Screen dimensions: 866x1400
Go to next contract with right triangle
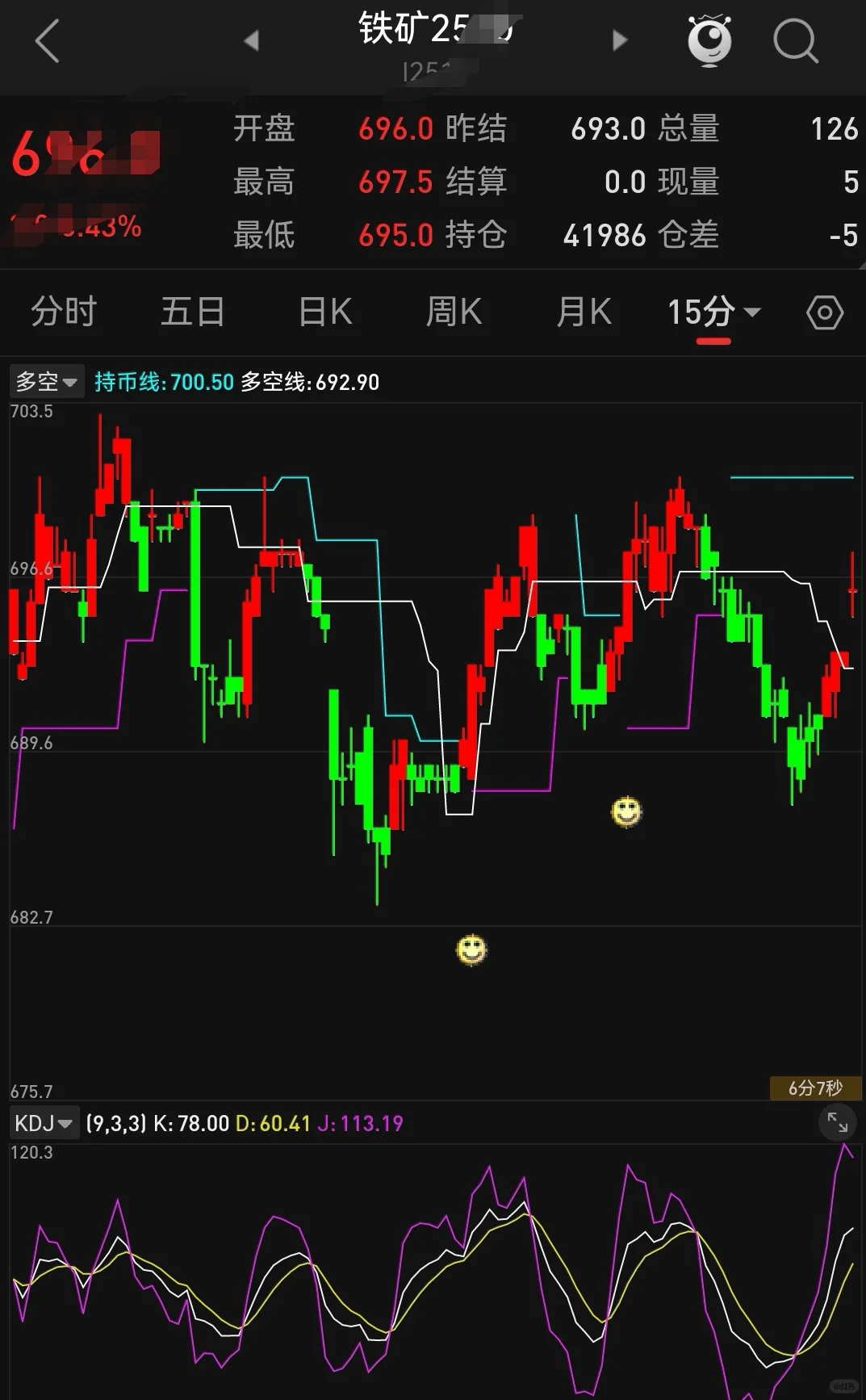click(619, 40)
